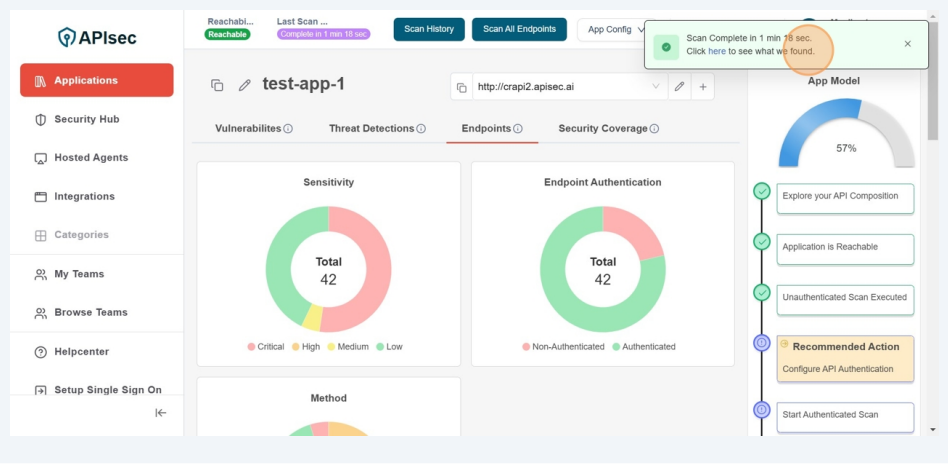Click the 'here' link in notification
This screenshot has width=948, height=472.
(x=716, y=51)
